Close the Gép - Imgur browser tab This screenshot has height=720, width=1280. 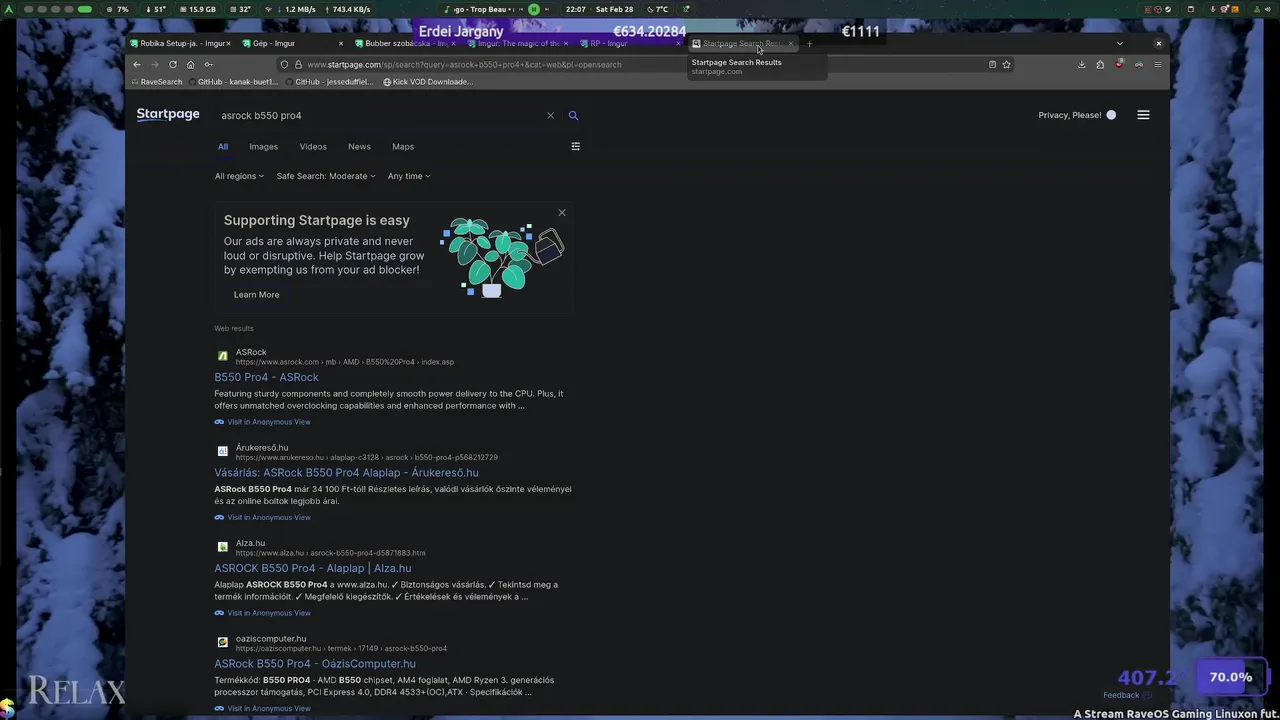tap(340, 43)
